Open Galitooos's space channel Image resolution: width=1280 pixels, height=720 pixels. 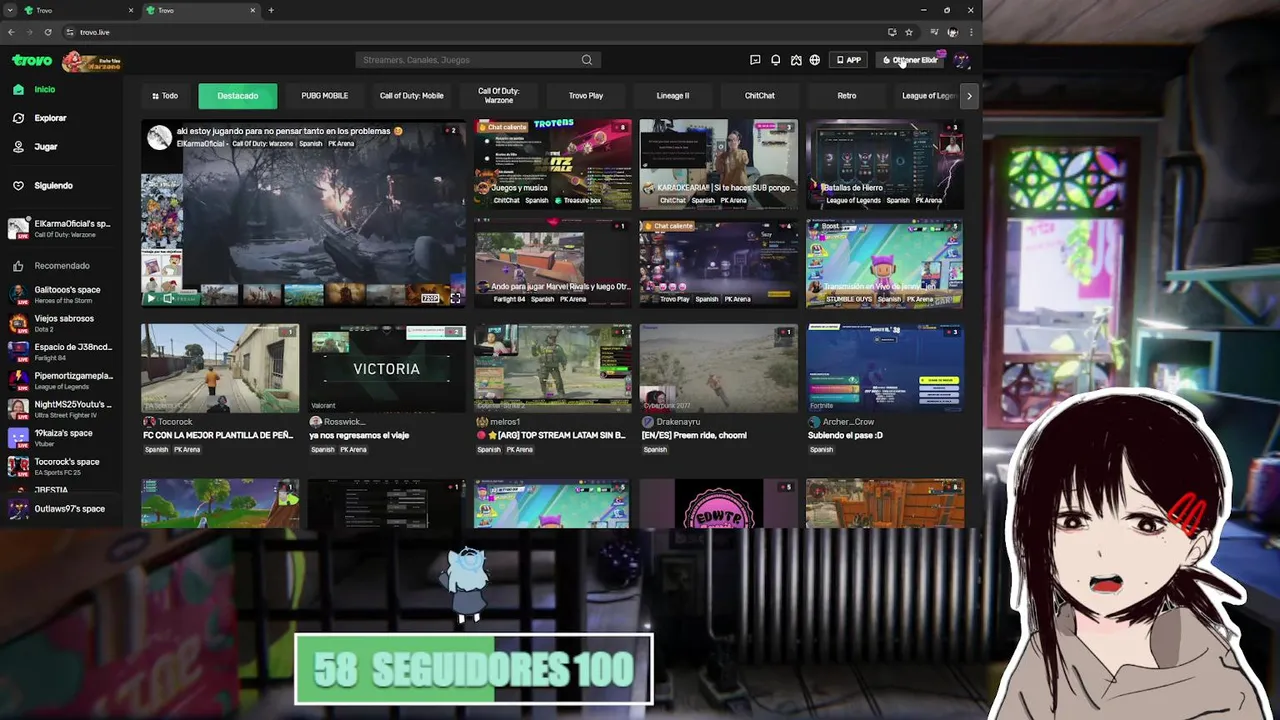click(60, 294)
